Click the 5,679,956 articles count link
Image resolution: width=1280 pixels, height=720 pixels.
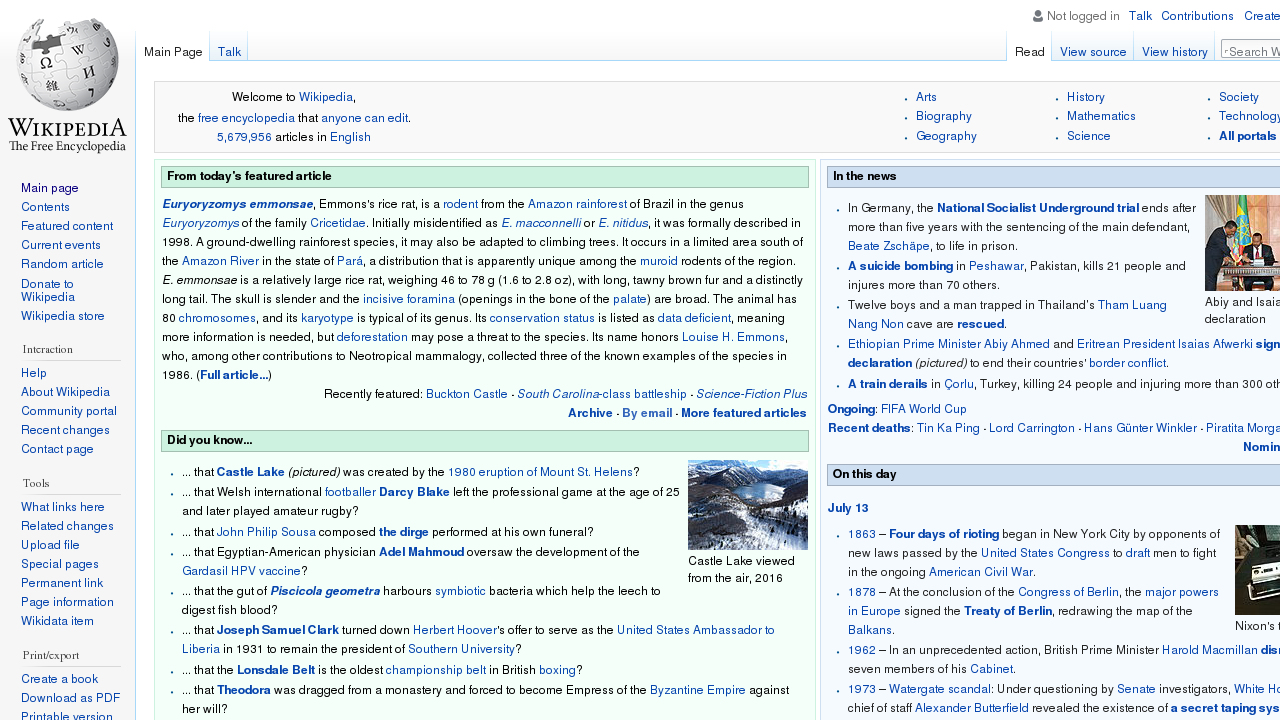244,137
